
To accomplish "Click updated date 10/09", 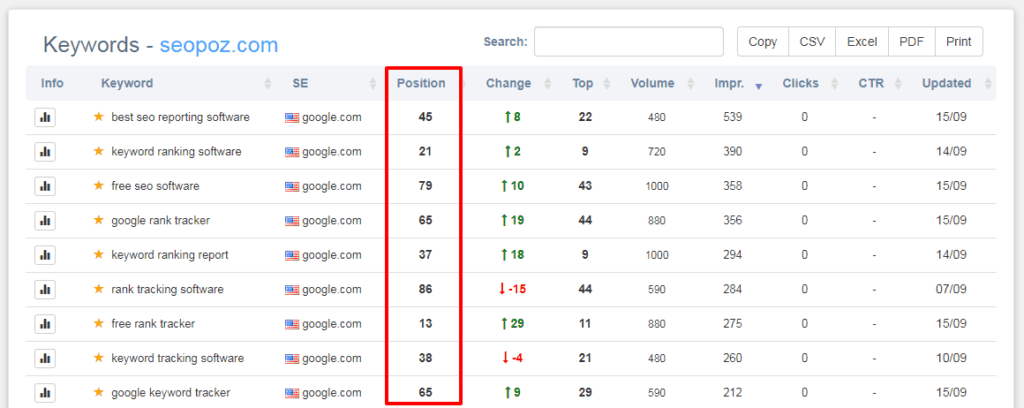I will [x=951, y=358].
